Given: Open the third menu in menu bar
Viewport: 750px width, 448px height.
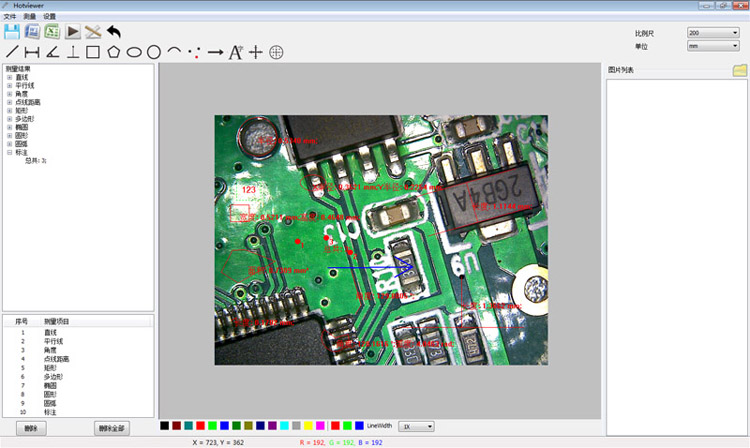Looking at the screenshot, I should [49, 16].
